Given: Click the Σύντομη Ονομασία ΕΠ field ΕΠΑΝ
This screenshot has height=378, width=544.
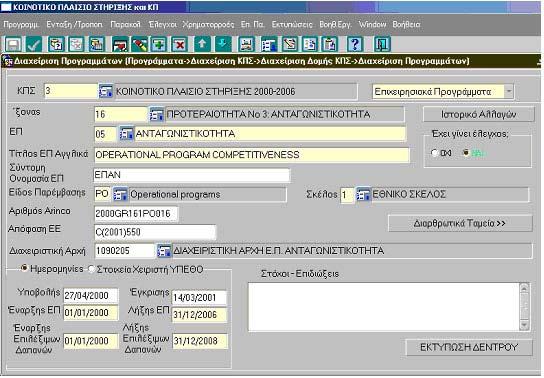Looking at the screenshot, I should click(x=192, y=175).
